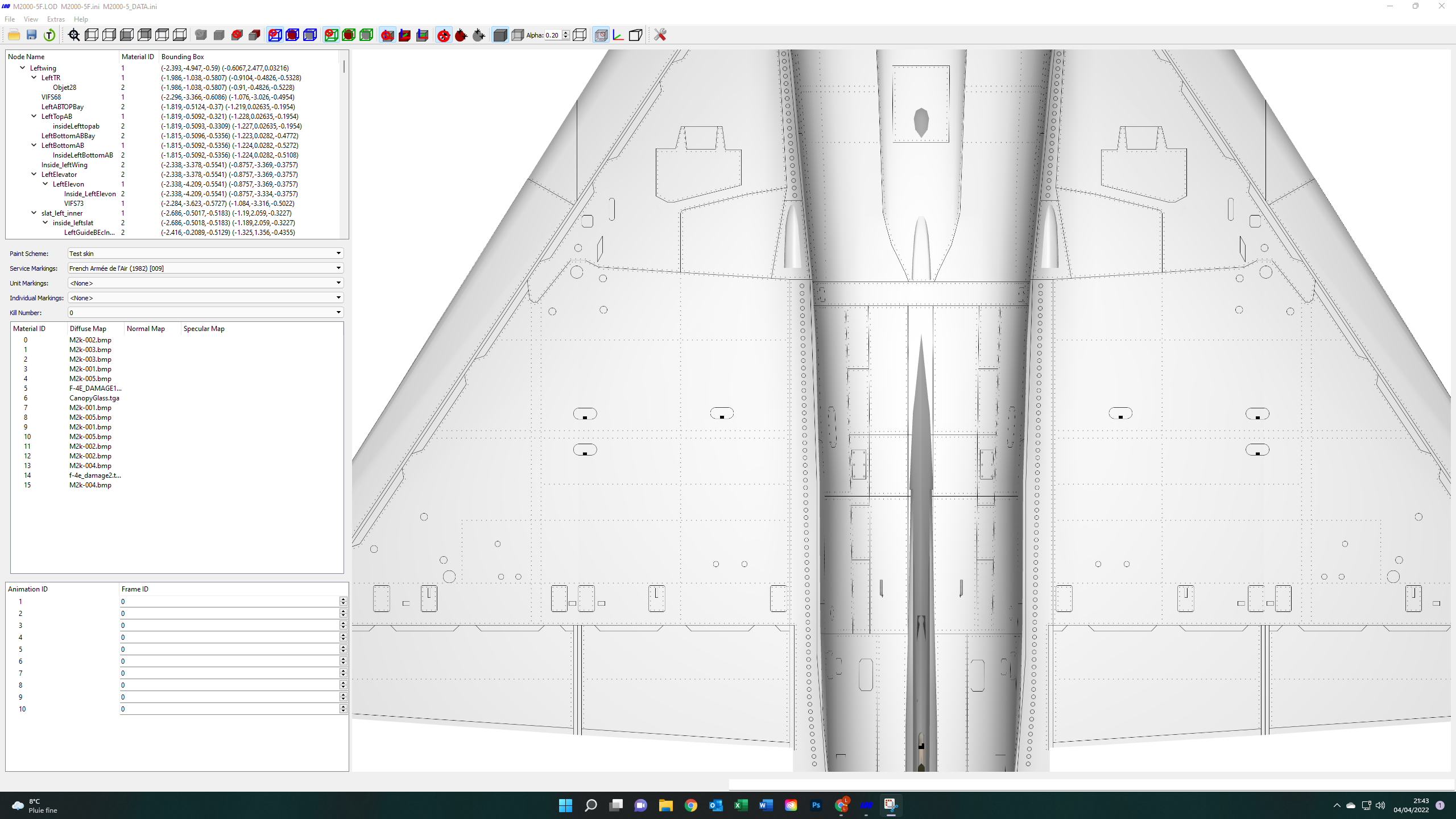Select the LeftElevon node in tree
Screen dimensions: 1456x819
coord(68,184)
